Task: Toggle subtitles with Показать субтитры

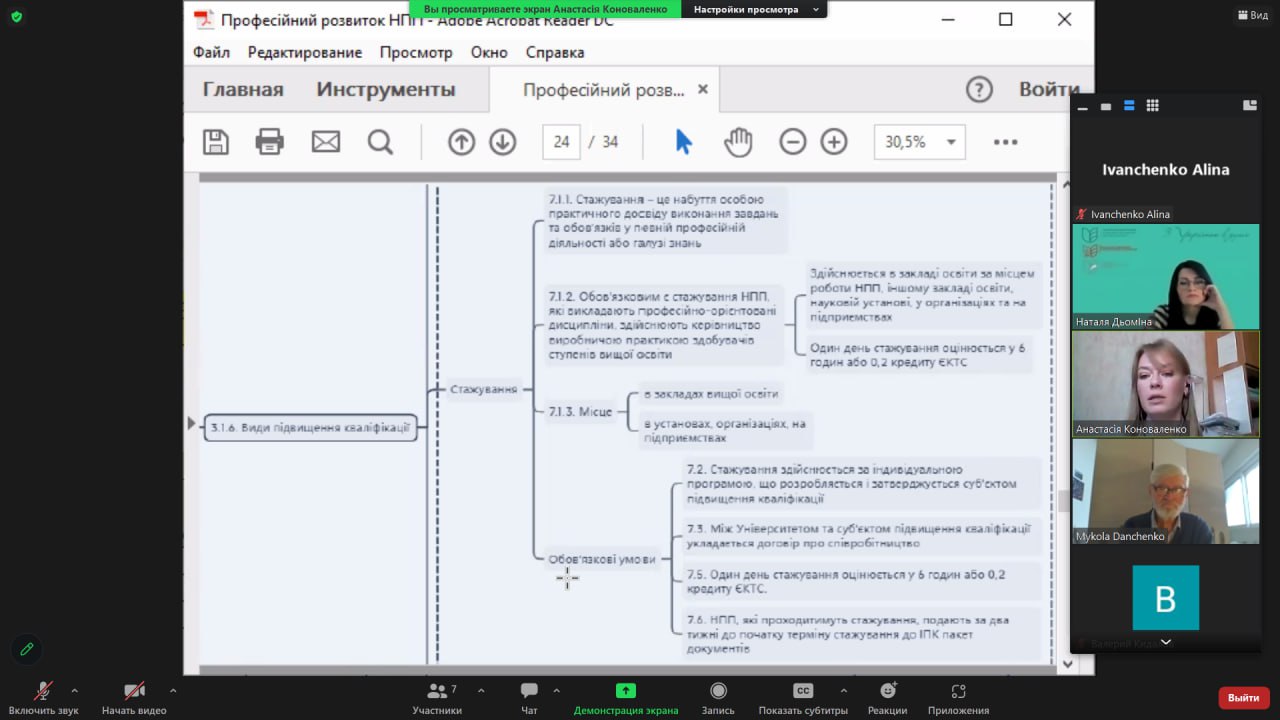Action: point(803,697)
